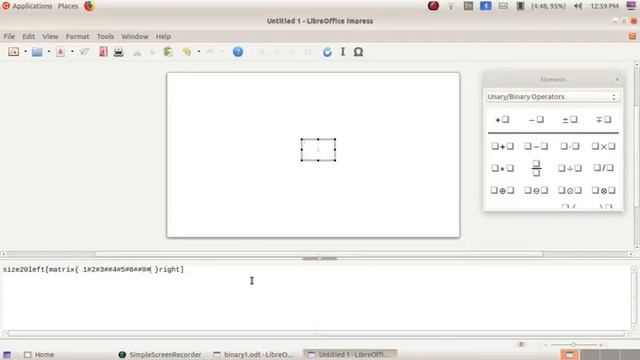Viewport: 640px width, 360px height.
Task: Insert the minus-plus sign element
Action: click(604, 120)
